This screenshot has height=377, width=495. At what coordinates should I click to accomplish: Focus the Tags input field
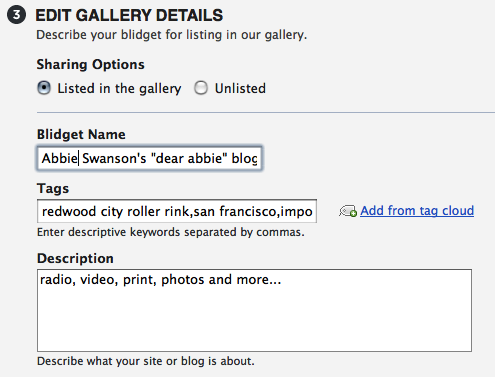pyautogui.click(x=177, y=211)
